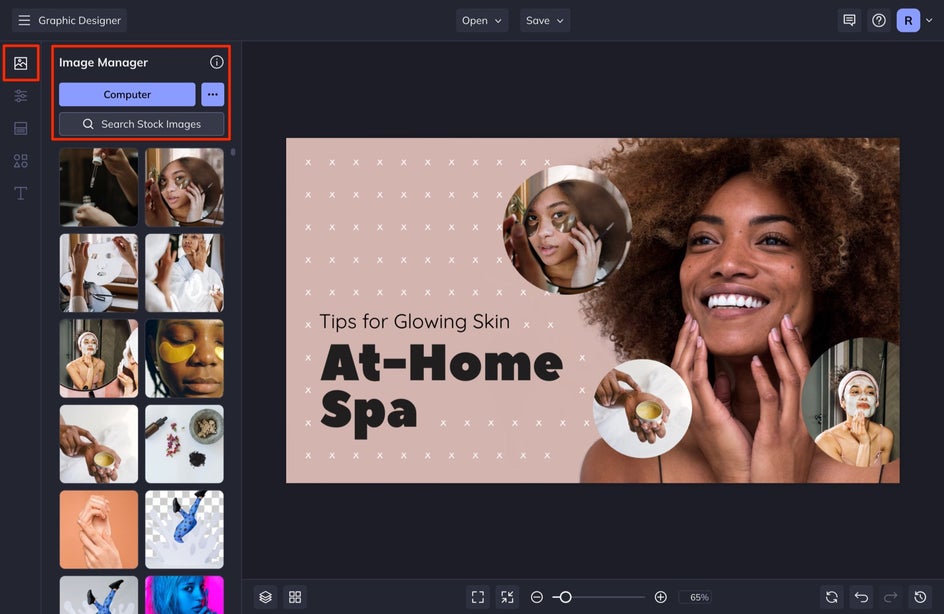This screenshot has width=944, height=614.
Task: Open the feedback comment icon
Action: tap(849, 20)
